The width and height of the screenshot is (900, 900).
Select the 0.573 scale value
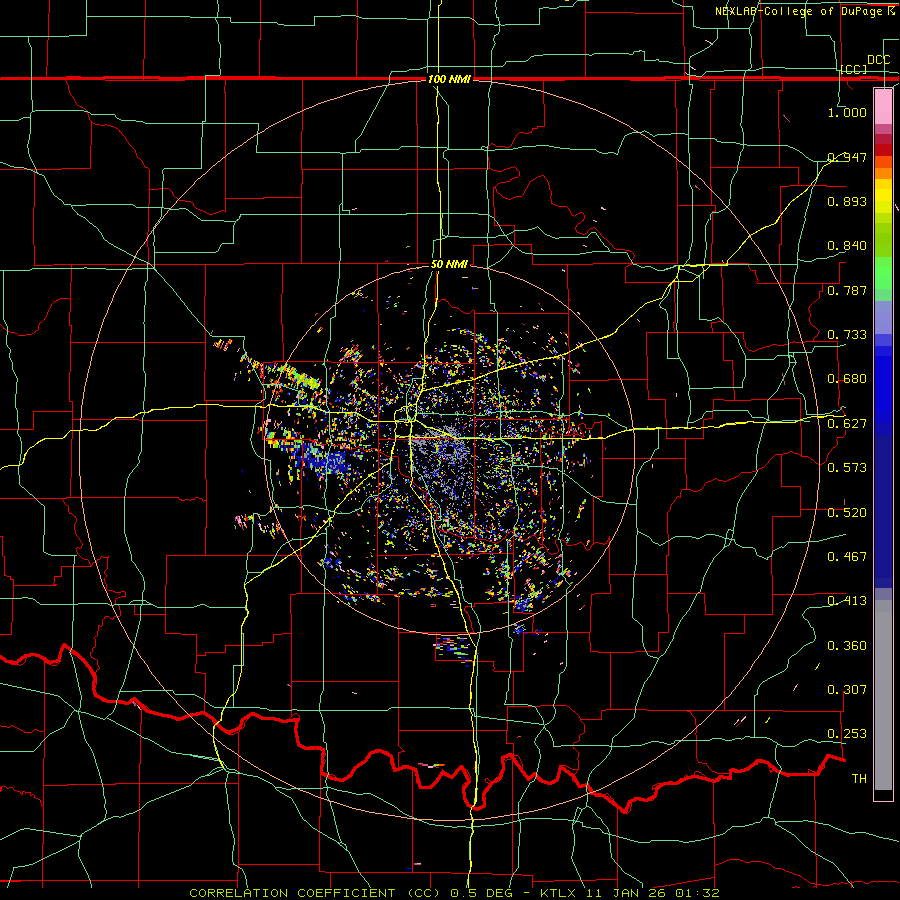847,468
